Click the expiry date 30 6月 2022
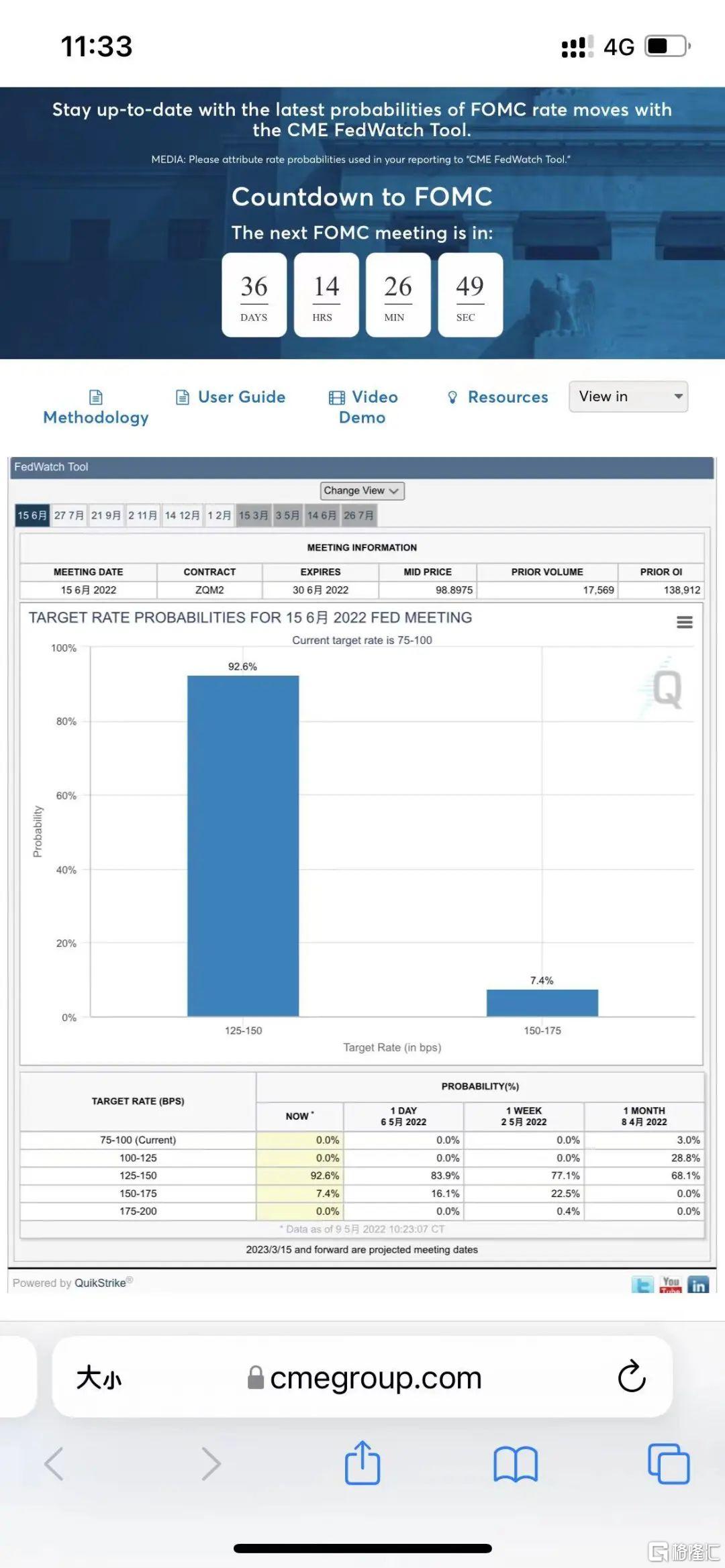725x1568 pixels. coord(320,590)
